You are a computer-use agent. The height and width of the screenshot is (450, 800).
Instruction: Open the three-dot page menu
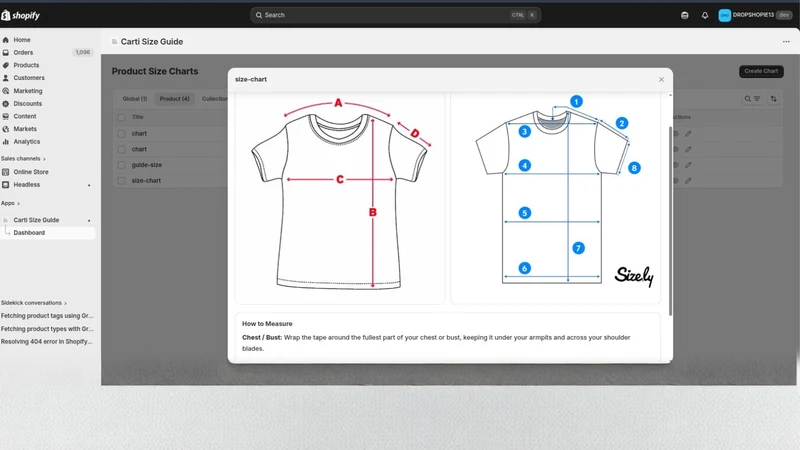coord(786,42)
